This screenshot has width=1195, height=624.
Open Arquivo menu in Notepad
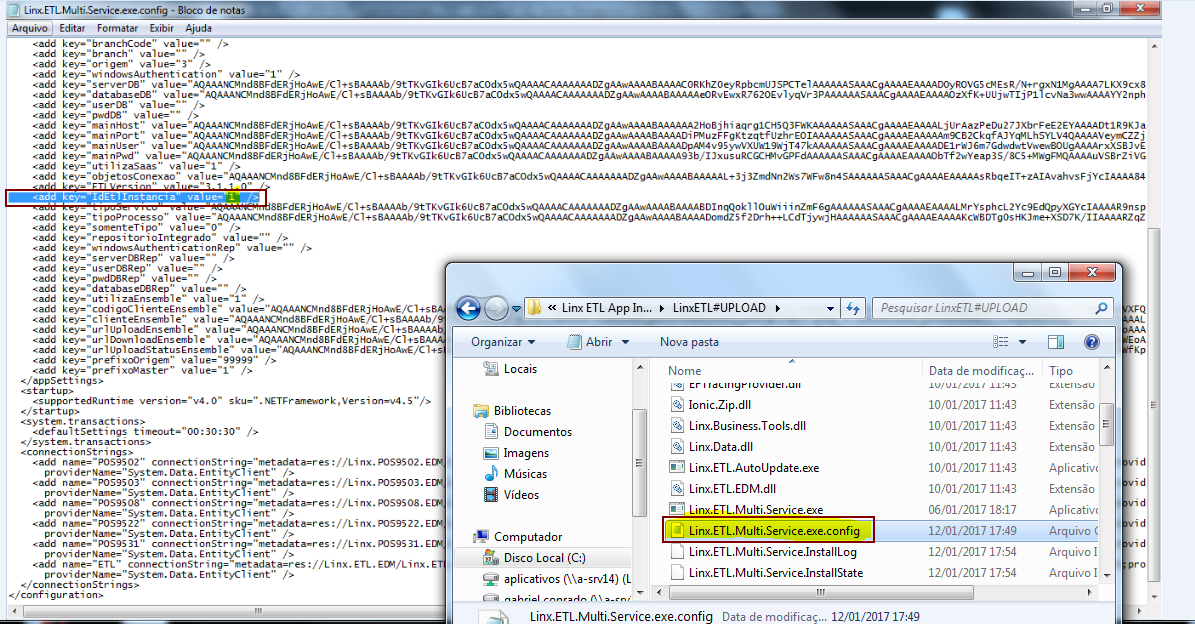(x=30, y=28)
